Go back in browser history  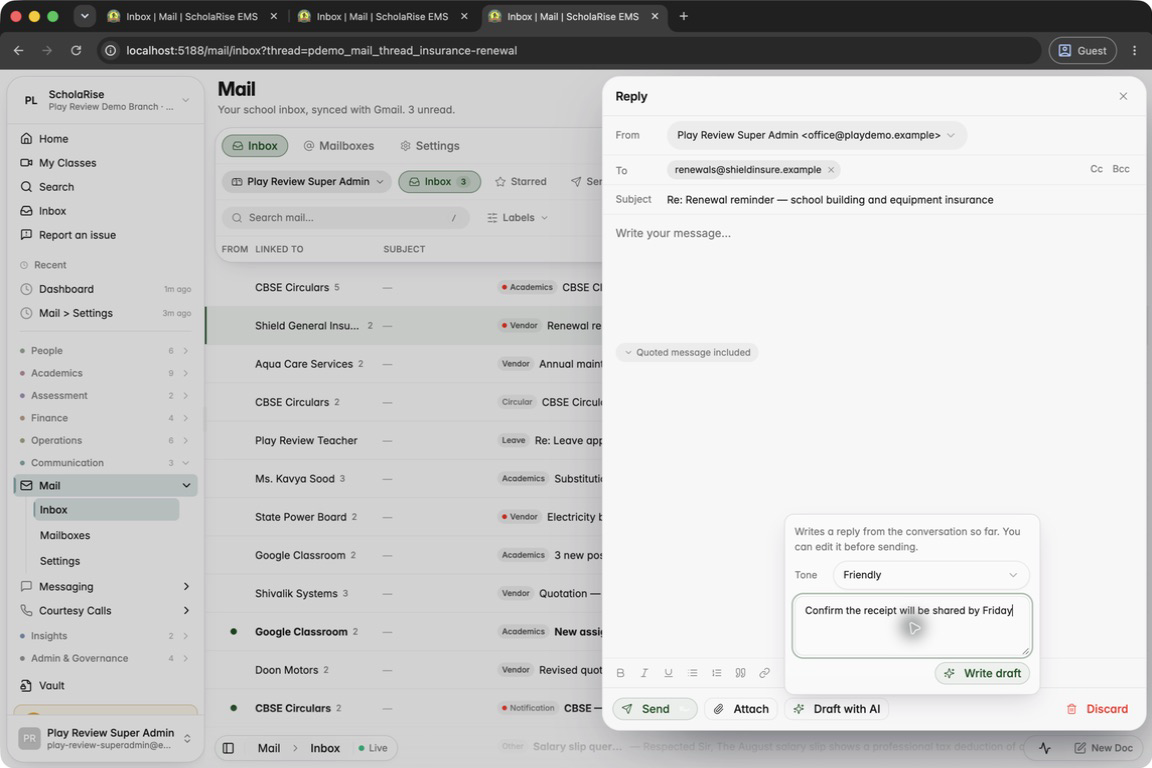(x=18, y=51)
